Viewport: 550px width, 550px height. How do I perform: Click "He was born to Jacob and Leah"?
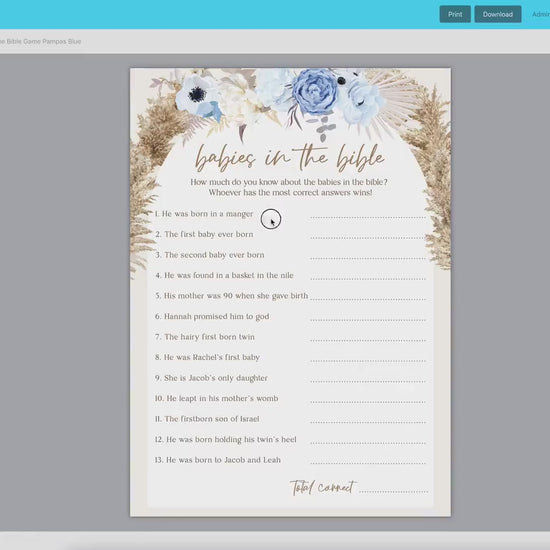coord(218,460)
